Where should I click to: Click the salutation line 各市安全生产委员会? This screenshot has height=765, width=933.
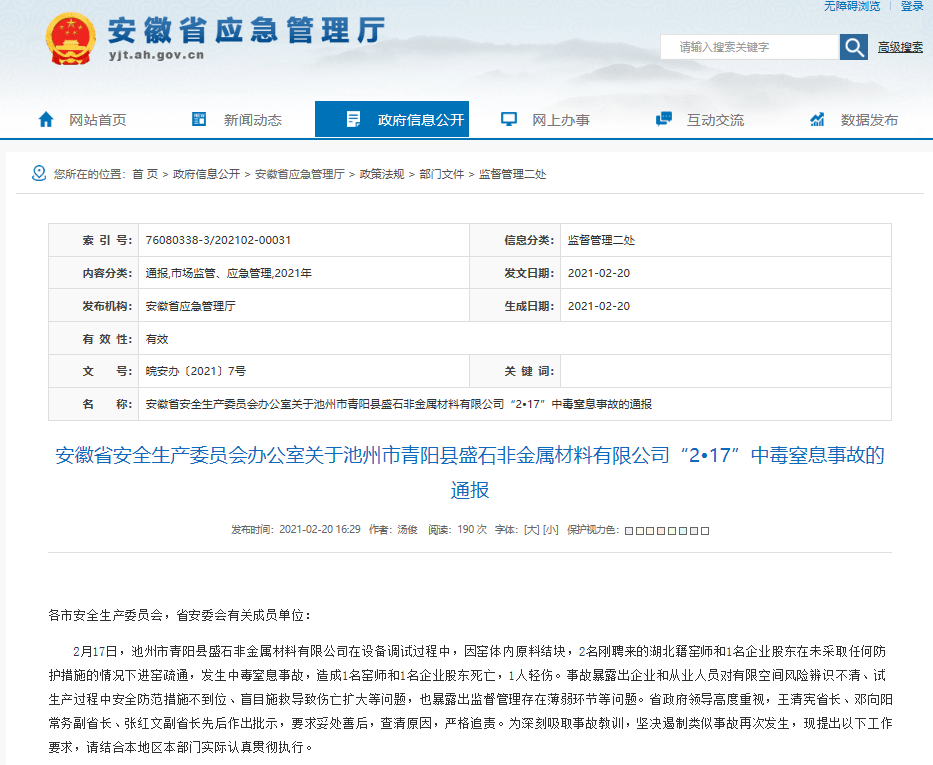(x=180, y=615)
